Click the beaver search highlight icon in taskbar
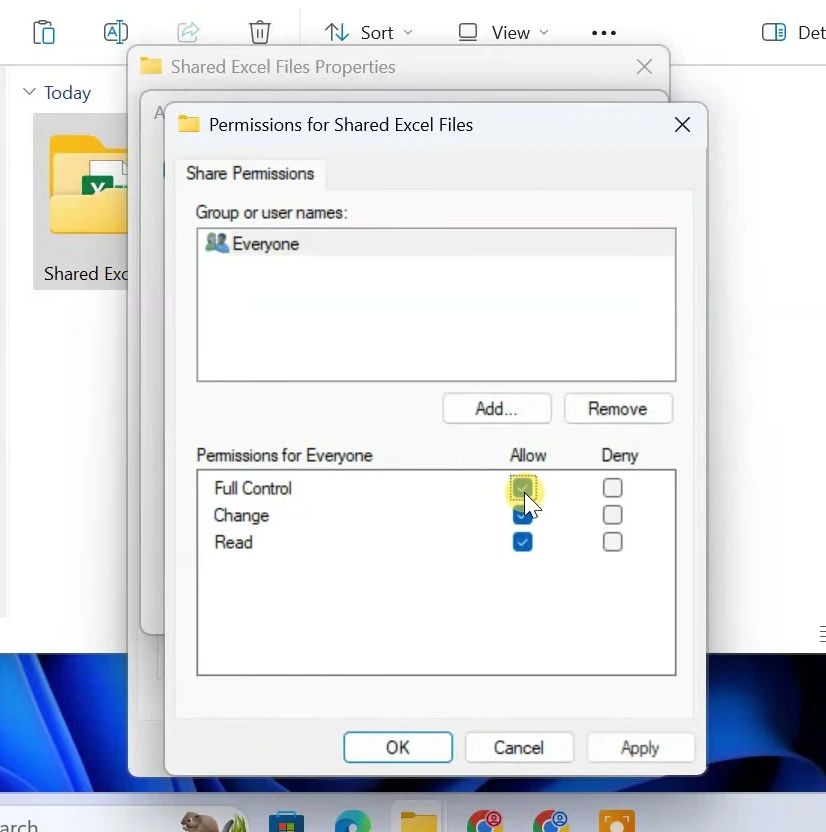The height and width of the screenshot is (832, 826). [x=214, y=821]
